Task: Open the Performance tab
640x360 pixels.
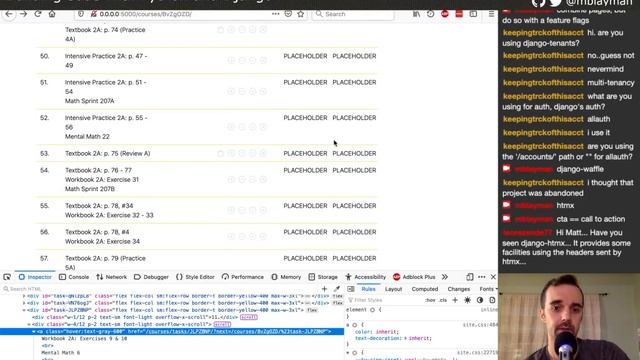Action: tap(242, 277)
